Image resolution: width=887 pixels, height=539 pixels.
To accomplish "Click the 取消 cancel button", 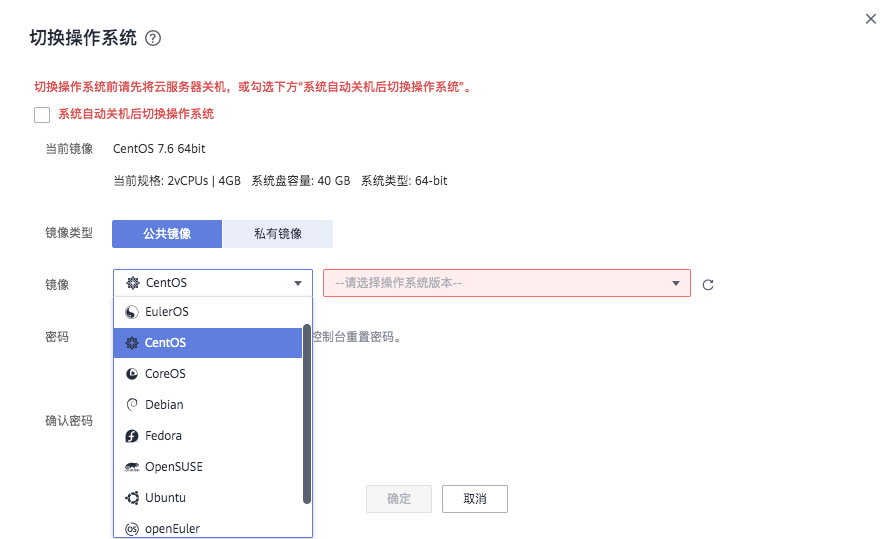I will [475, 499].
